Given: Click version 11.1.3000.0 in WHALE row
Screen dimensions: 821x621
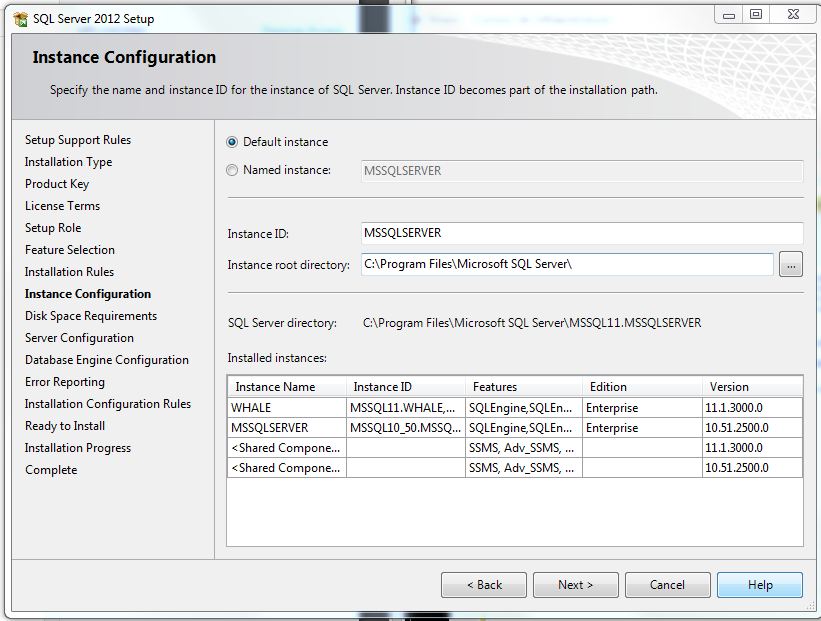Looking at the screenshot, I should (752, 407).
